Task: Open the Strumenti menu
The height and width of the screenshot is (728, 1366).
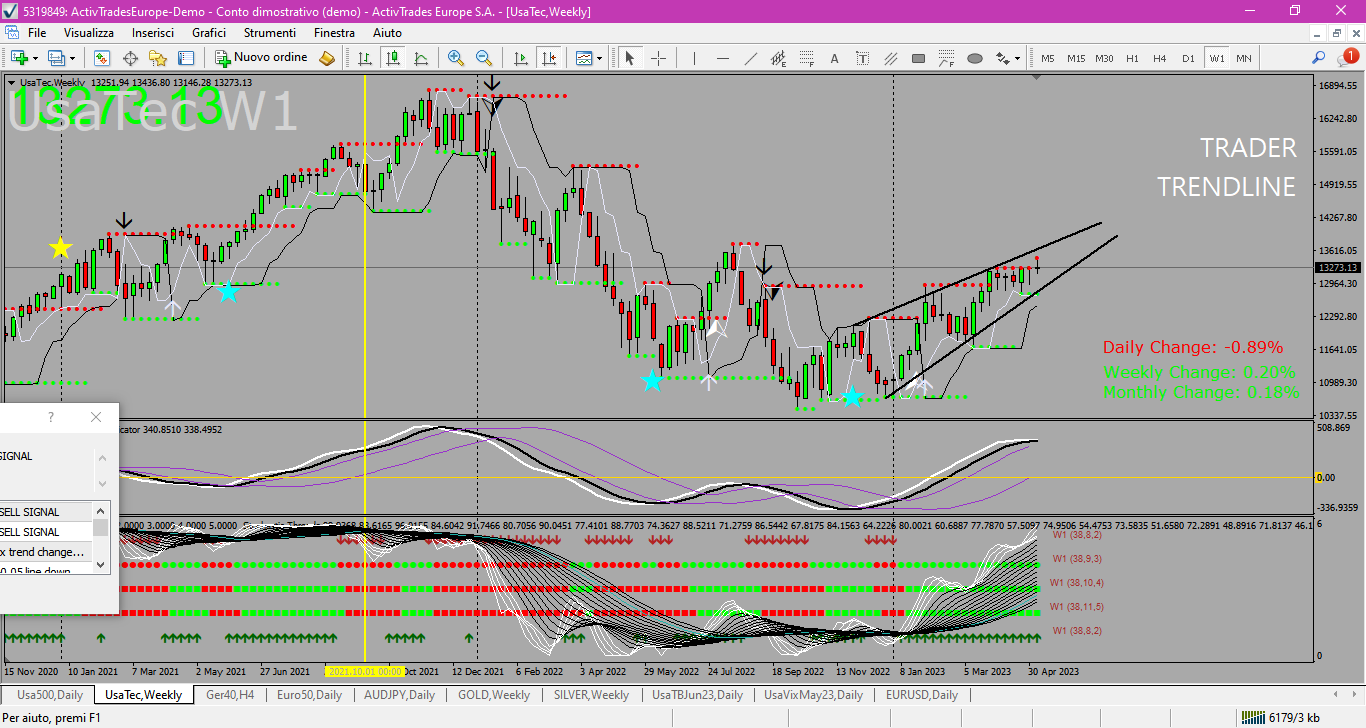Action: [269, 33]
